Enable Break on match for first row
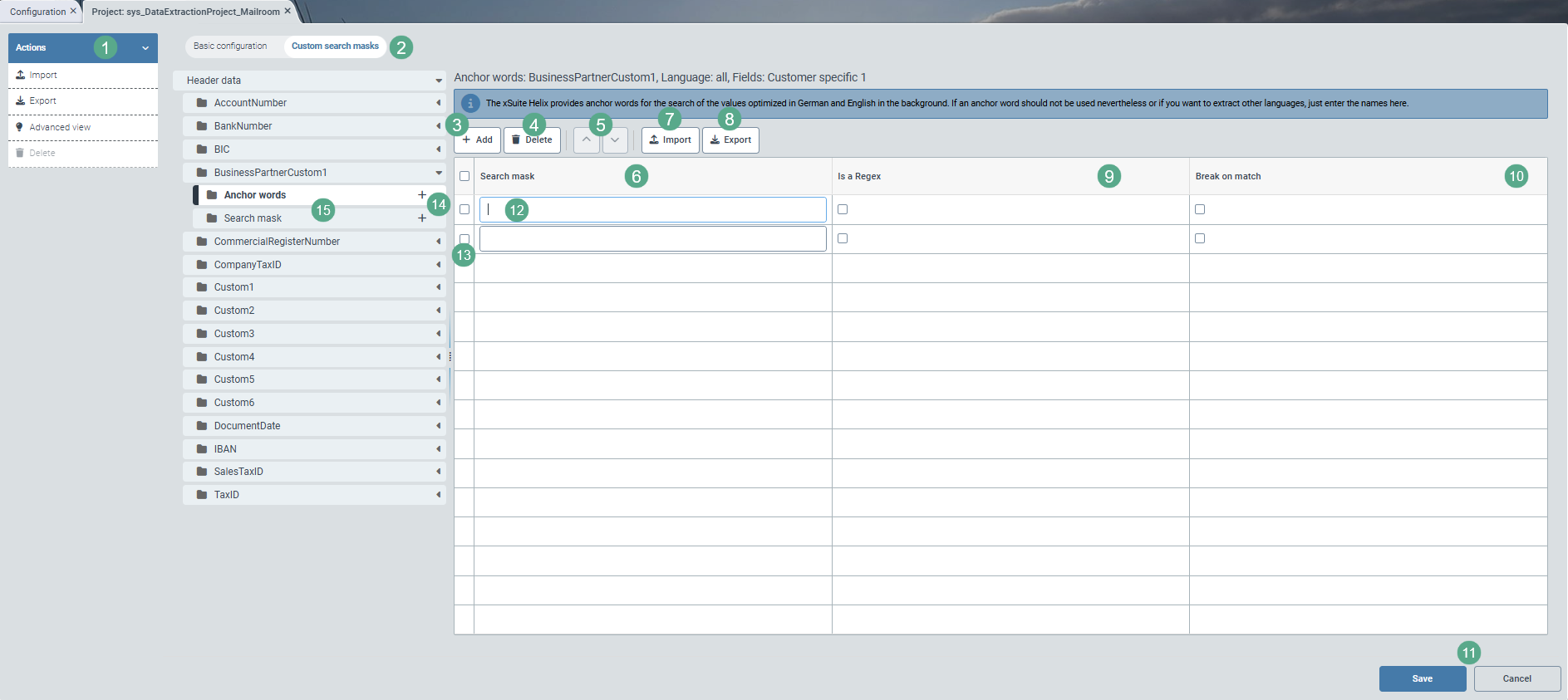 pyautogui.click(x=1200, y=209)
